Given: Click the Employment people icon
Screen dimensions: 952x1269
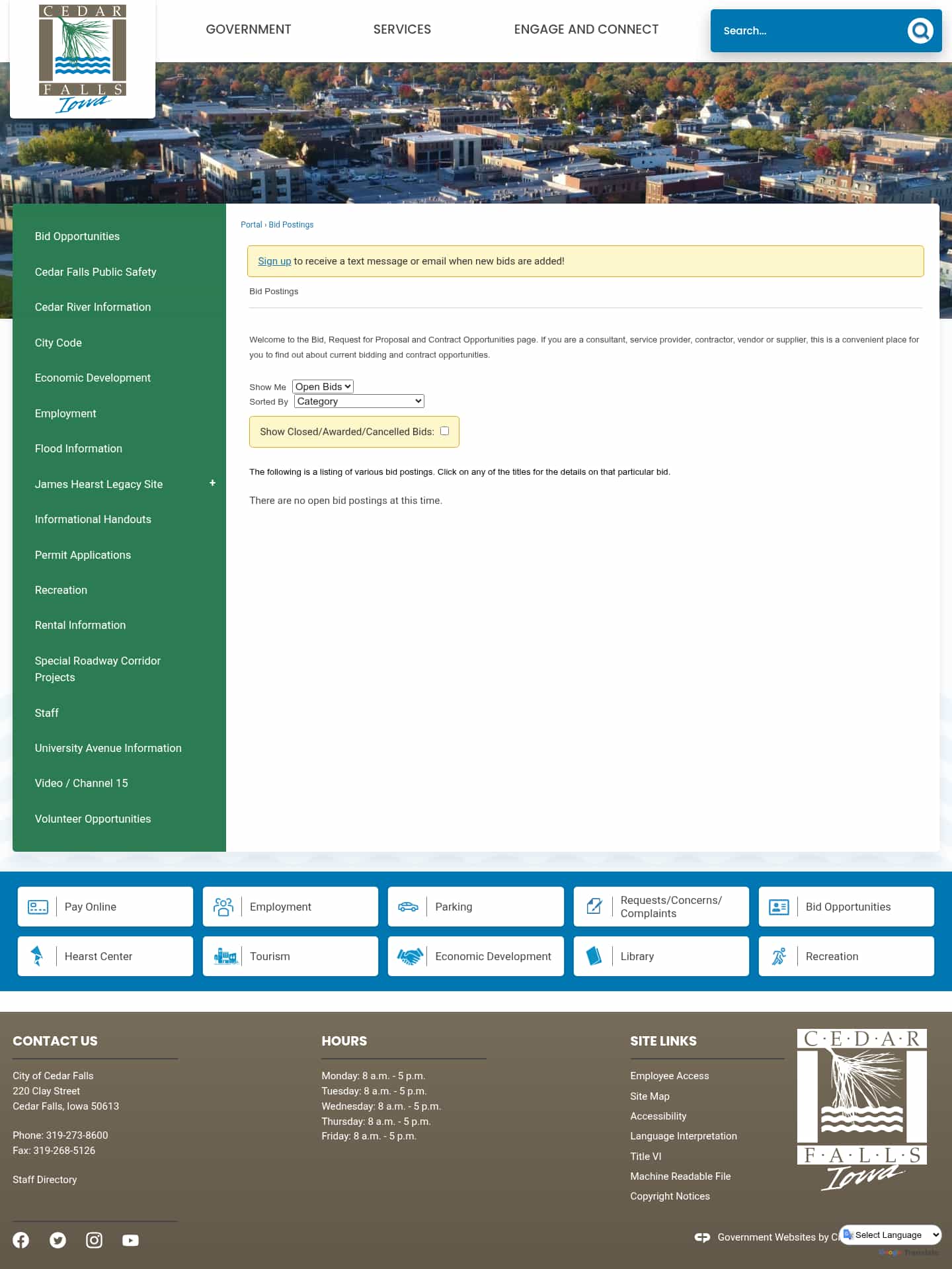Looking at the screenshot, I should coord(223,907).
